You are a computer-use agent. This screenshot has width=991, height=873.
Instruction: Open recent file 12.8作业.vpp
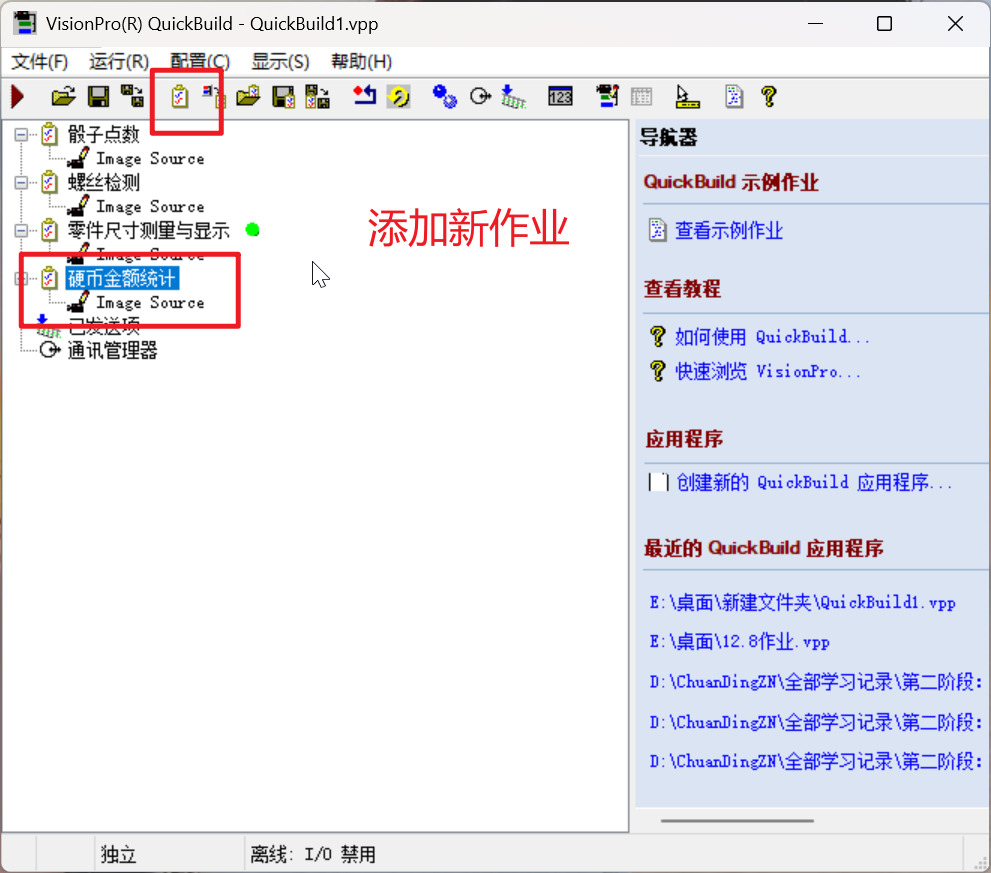739,642
